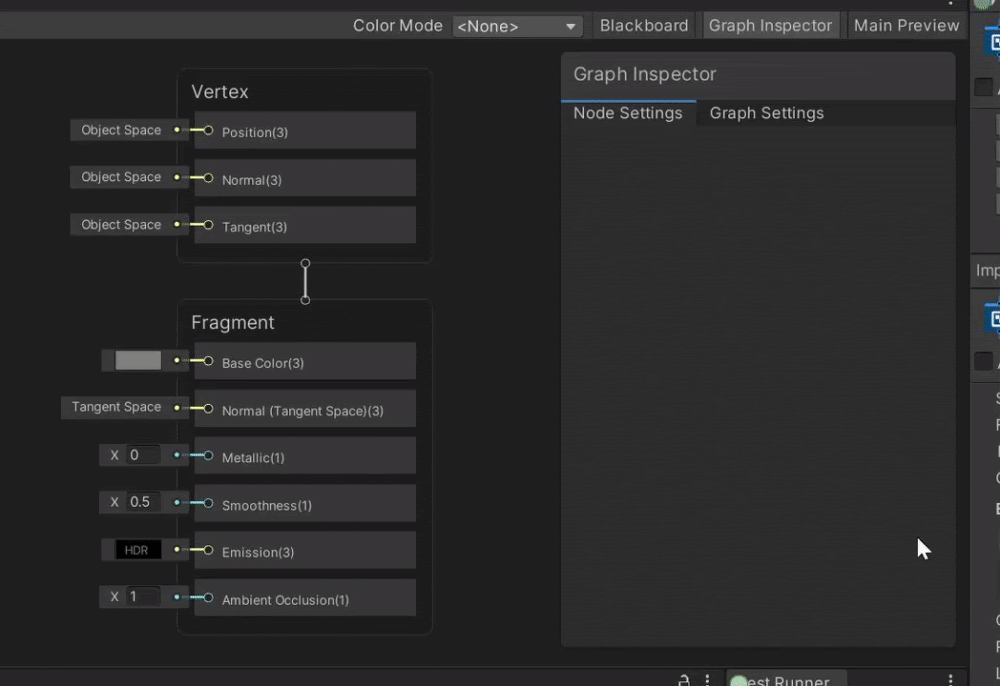Image resolution: width=1000 pixels, height=686 pixels.
Task: Select the Ambient Occlusion(1) fragment block
Action: 305,598
